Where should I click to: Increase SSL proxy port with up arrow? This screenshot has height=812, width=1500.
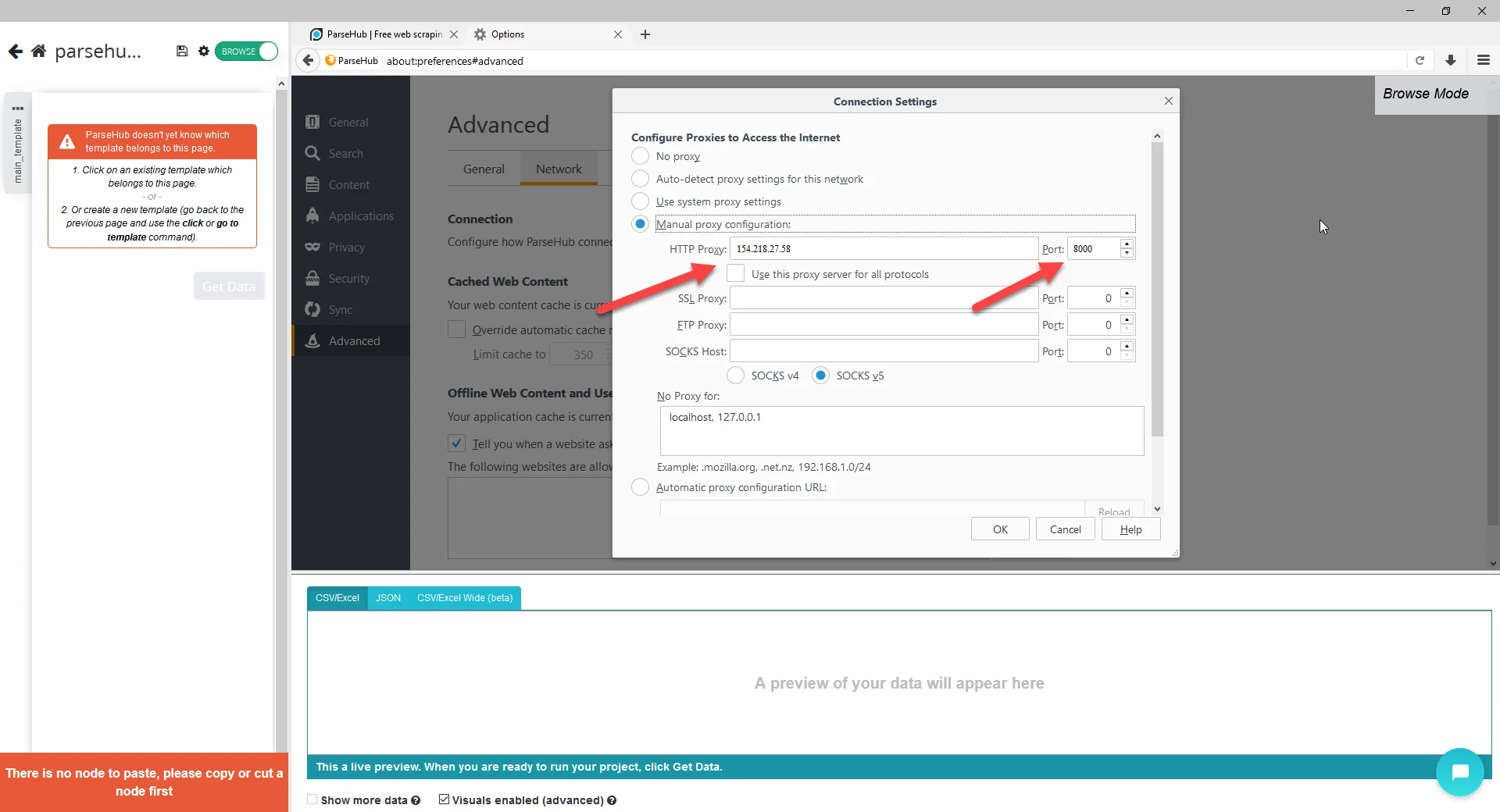[x=1127, y=294]
